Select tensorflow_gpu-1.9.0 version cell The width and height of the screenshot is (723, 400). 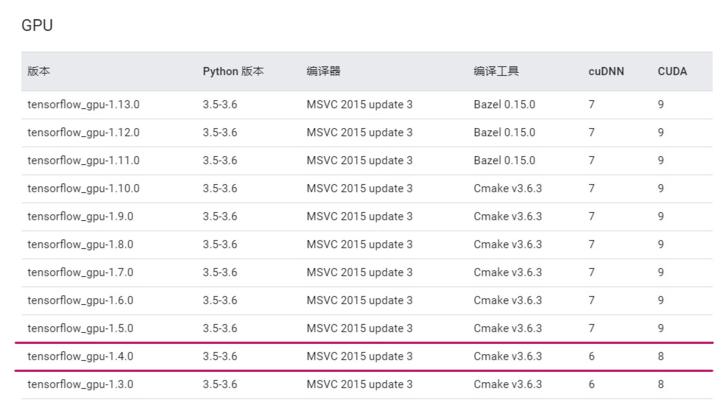[80, 217]
